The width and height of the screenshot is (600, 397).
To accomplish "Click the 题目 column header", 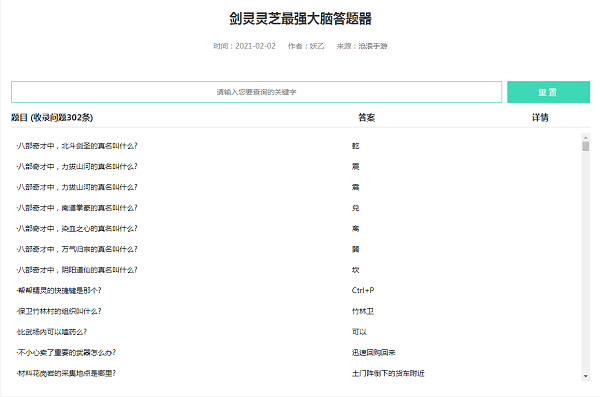I will click(52, 118).
